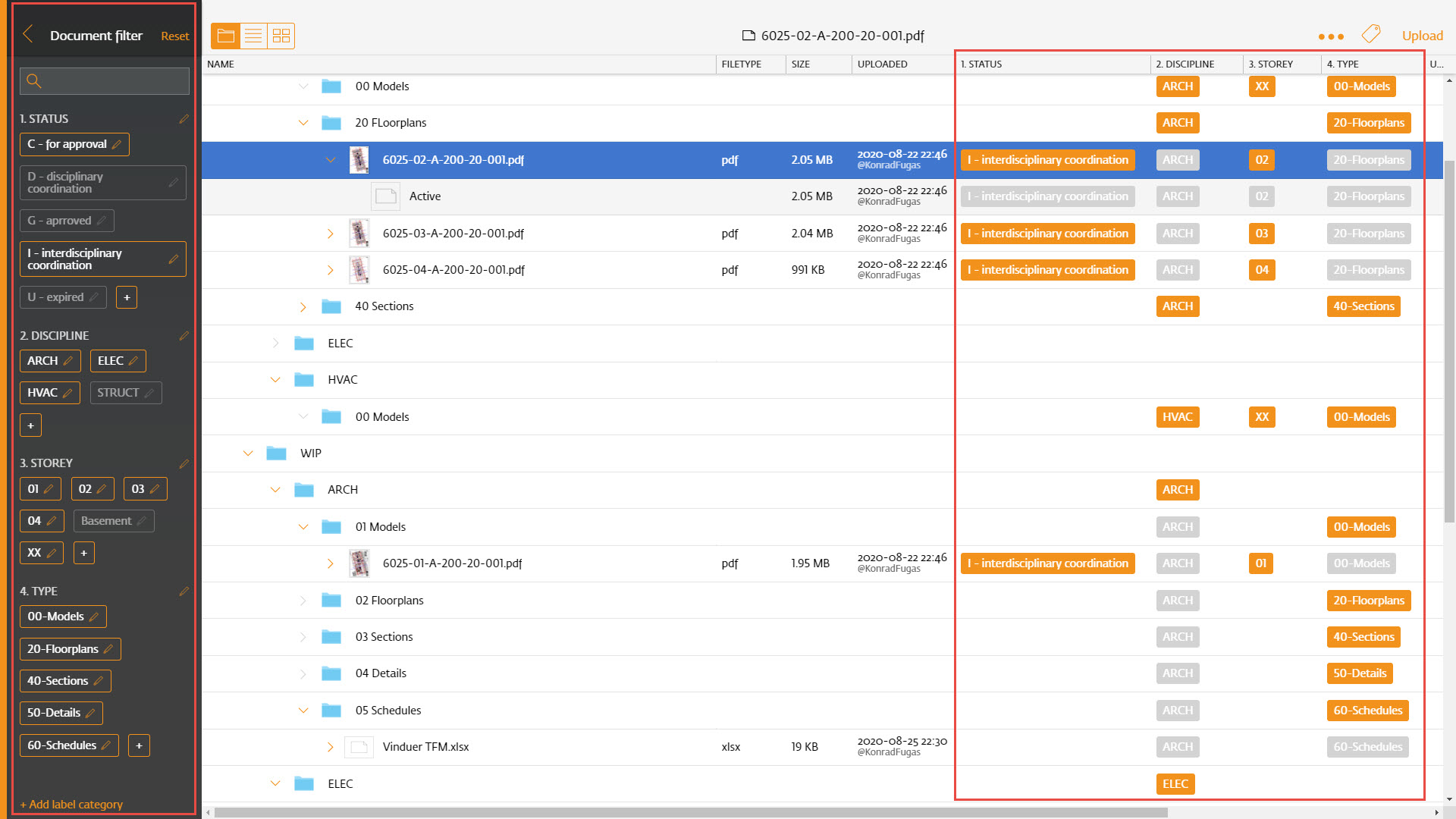
Task: Click the horizontal scrollbar at bottom
Action: tap(690, 812)
